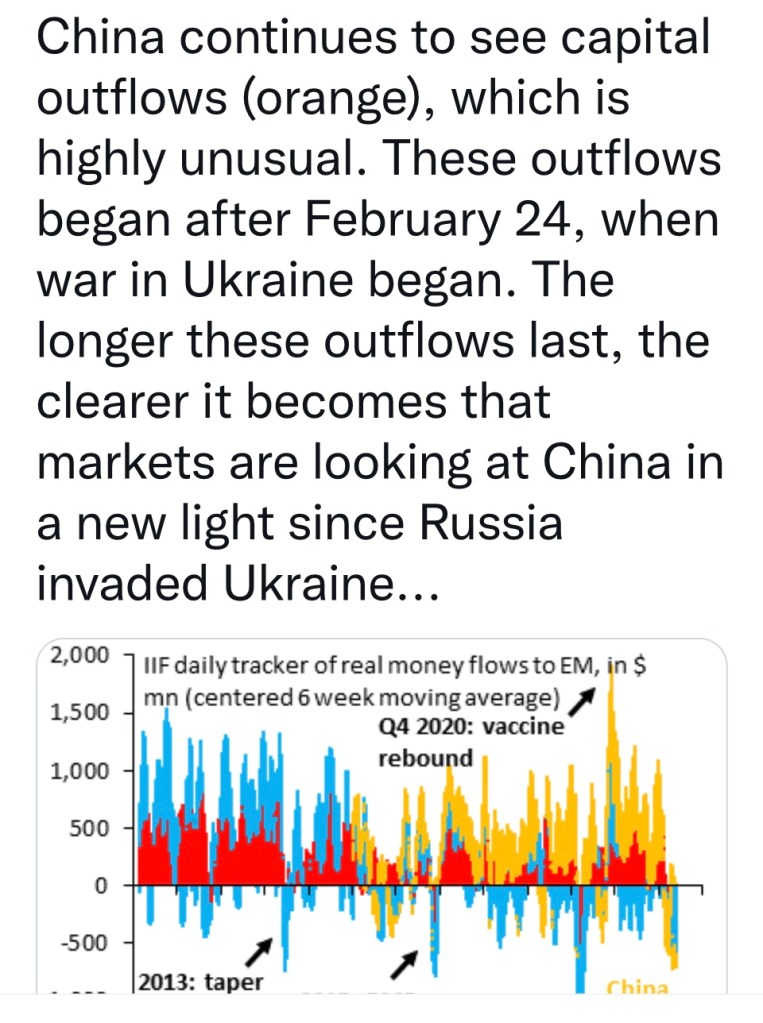The height and width of the screenshot is (1023, 763).
Task: Click the "Q4 2020: vaccine rebound" annotation
Action: (x=471, y=742)
